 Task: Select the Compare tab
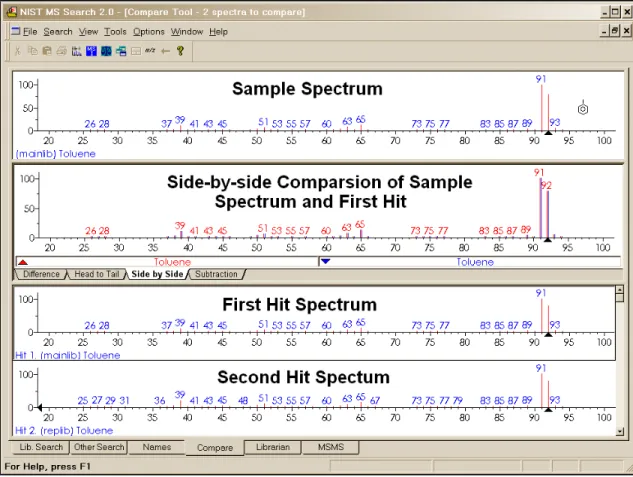coord(215,448)
